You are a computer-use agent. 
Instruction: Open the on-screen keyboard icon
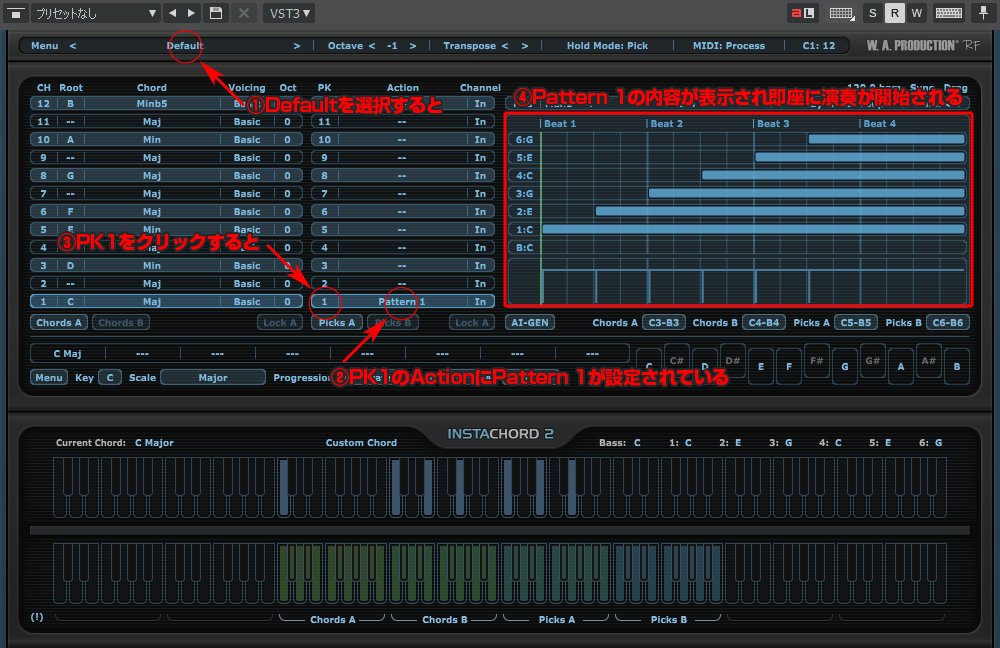click(x=948, y=13)
